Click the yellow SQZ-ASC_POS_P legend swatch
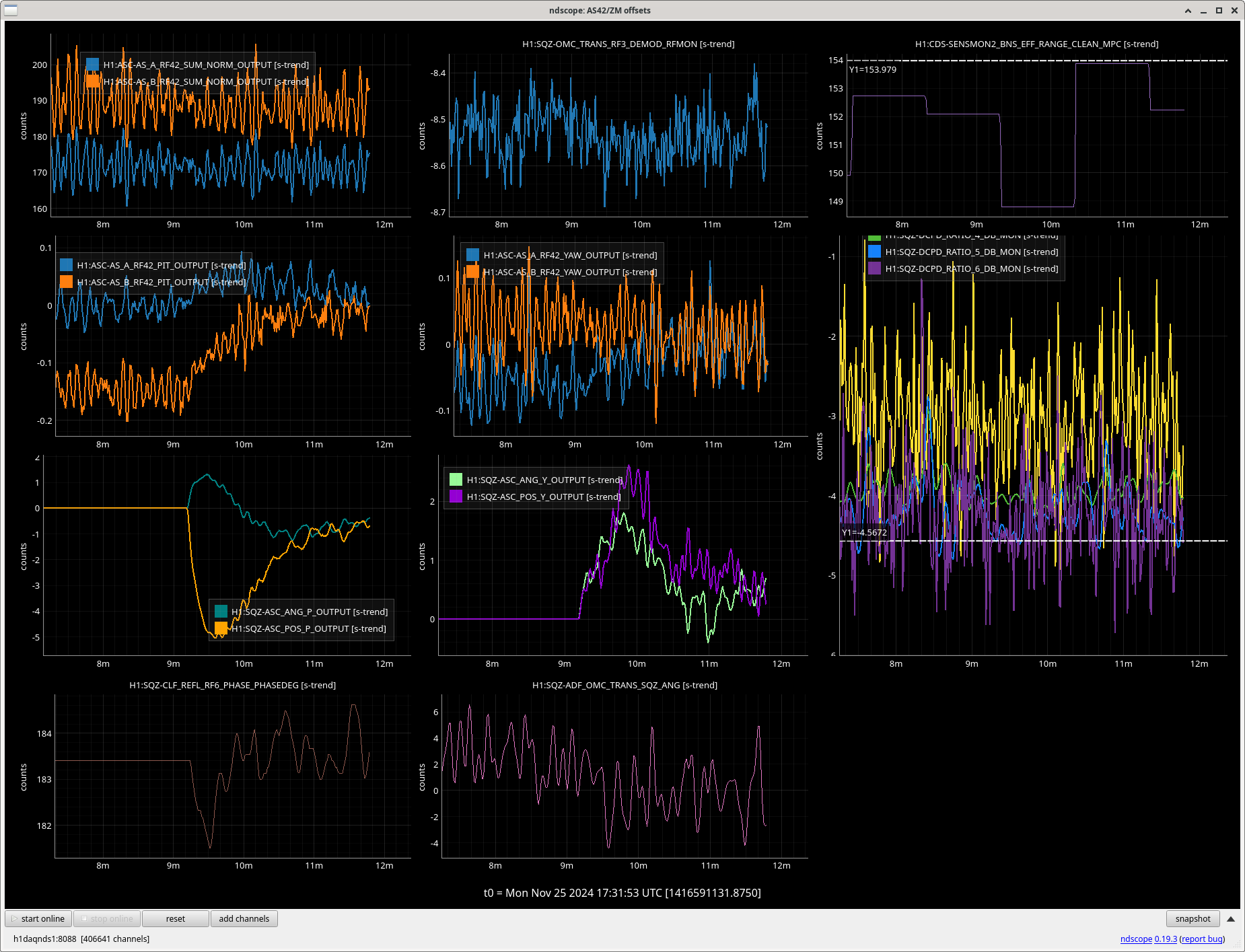The height and width of the screenshot is (952, 1245). click(221, 628)
